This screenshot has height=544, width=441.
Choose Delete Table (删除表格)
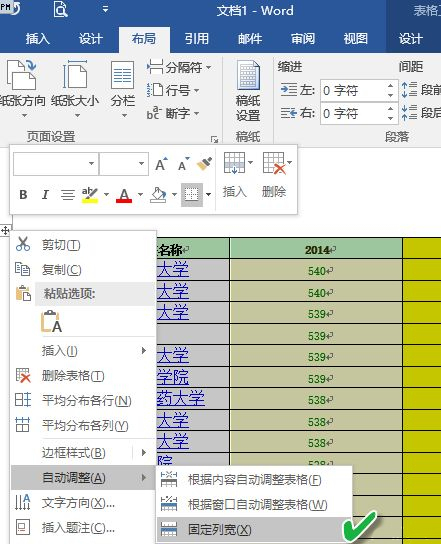(83, 376)
